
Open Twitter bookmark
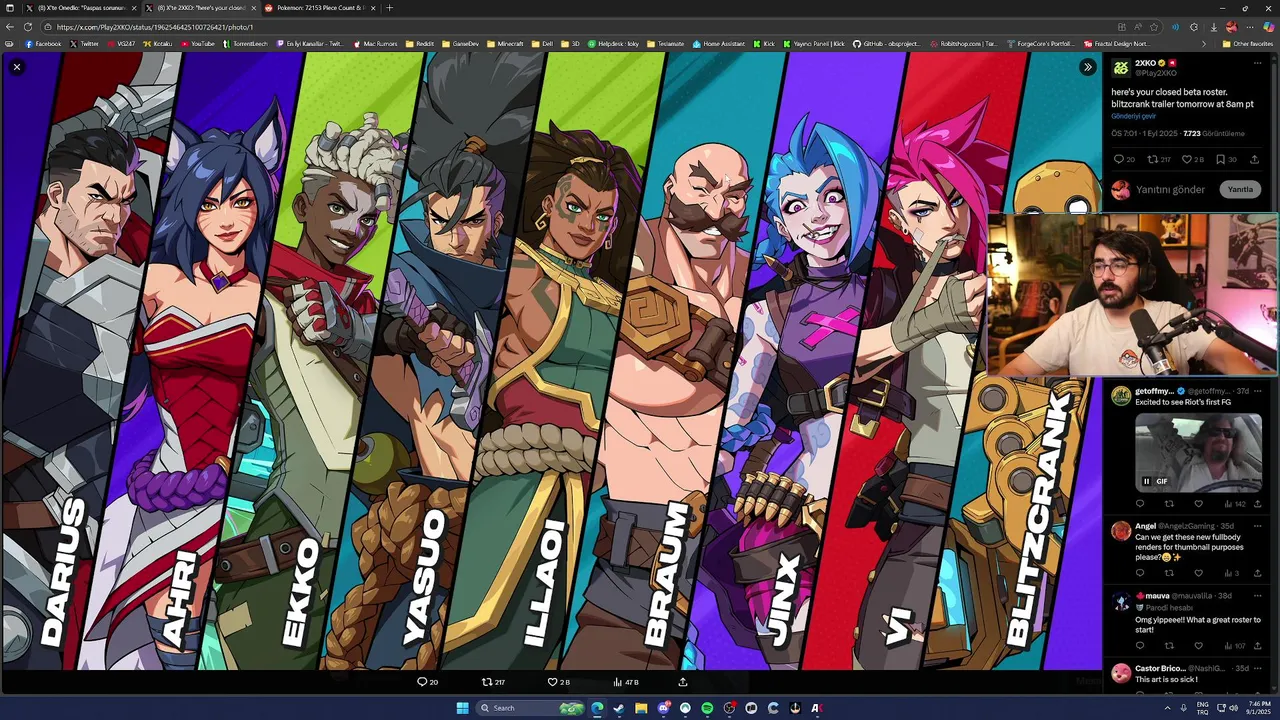pos(84,44)
